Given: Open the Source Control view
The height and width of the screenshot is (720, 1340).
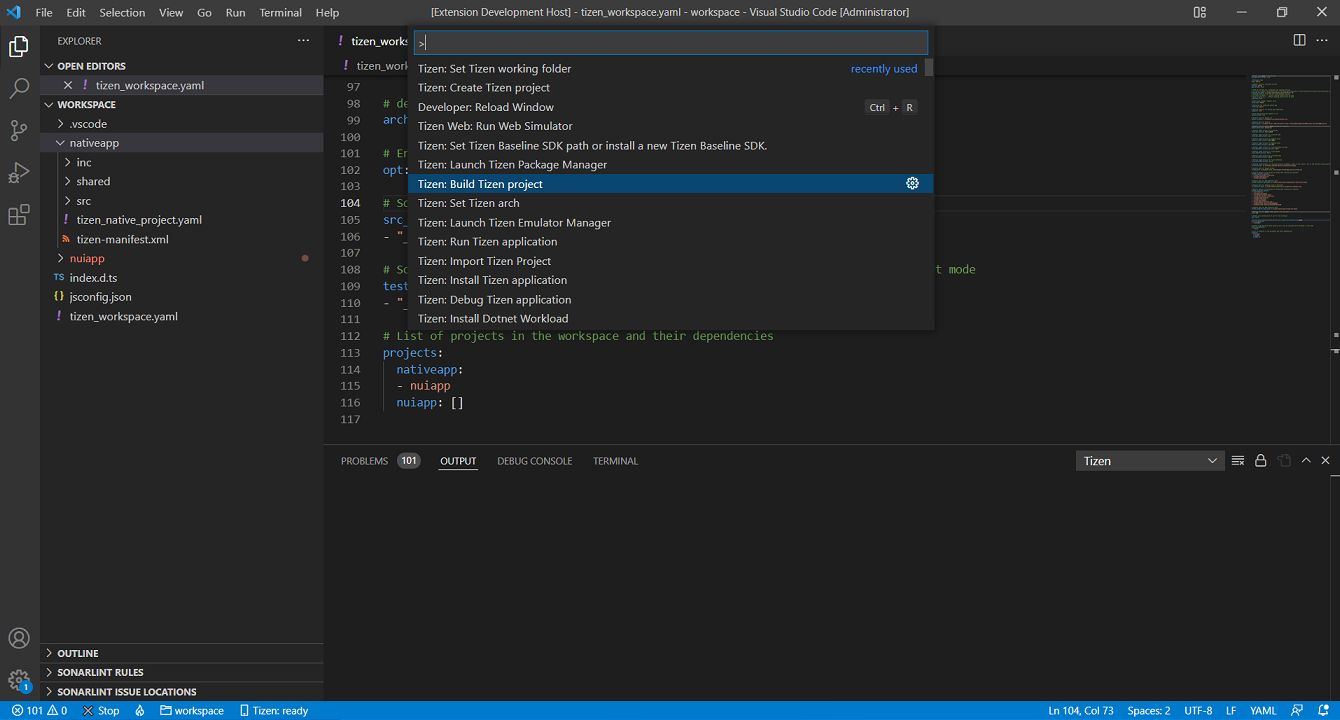Looking at the screenshot, I should click(x=19, y=131).
